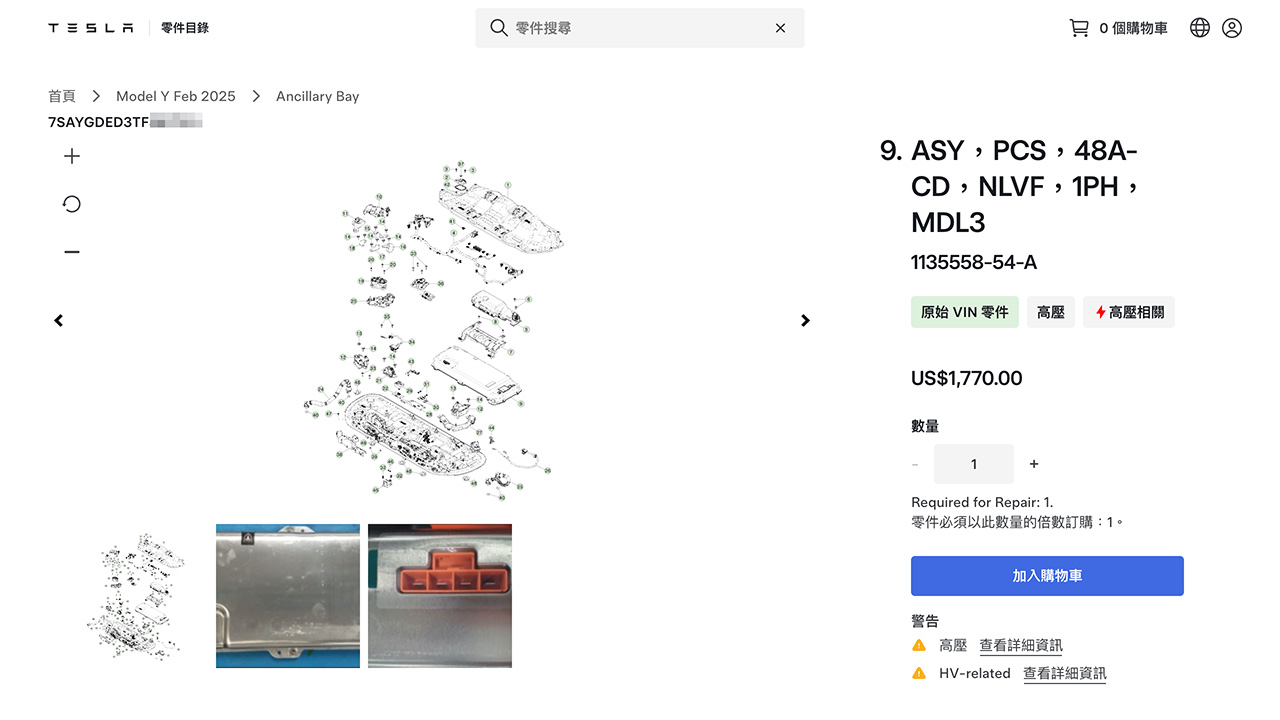This screenshot has height=720, width=1280.
Task: Click 加入購物車 add to cart button
Action: pos(1047,576)
